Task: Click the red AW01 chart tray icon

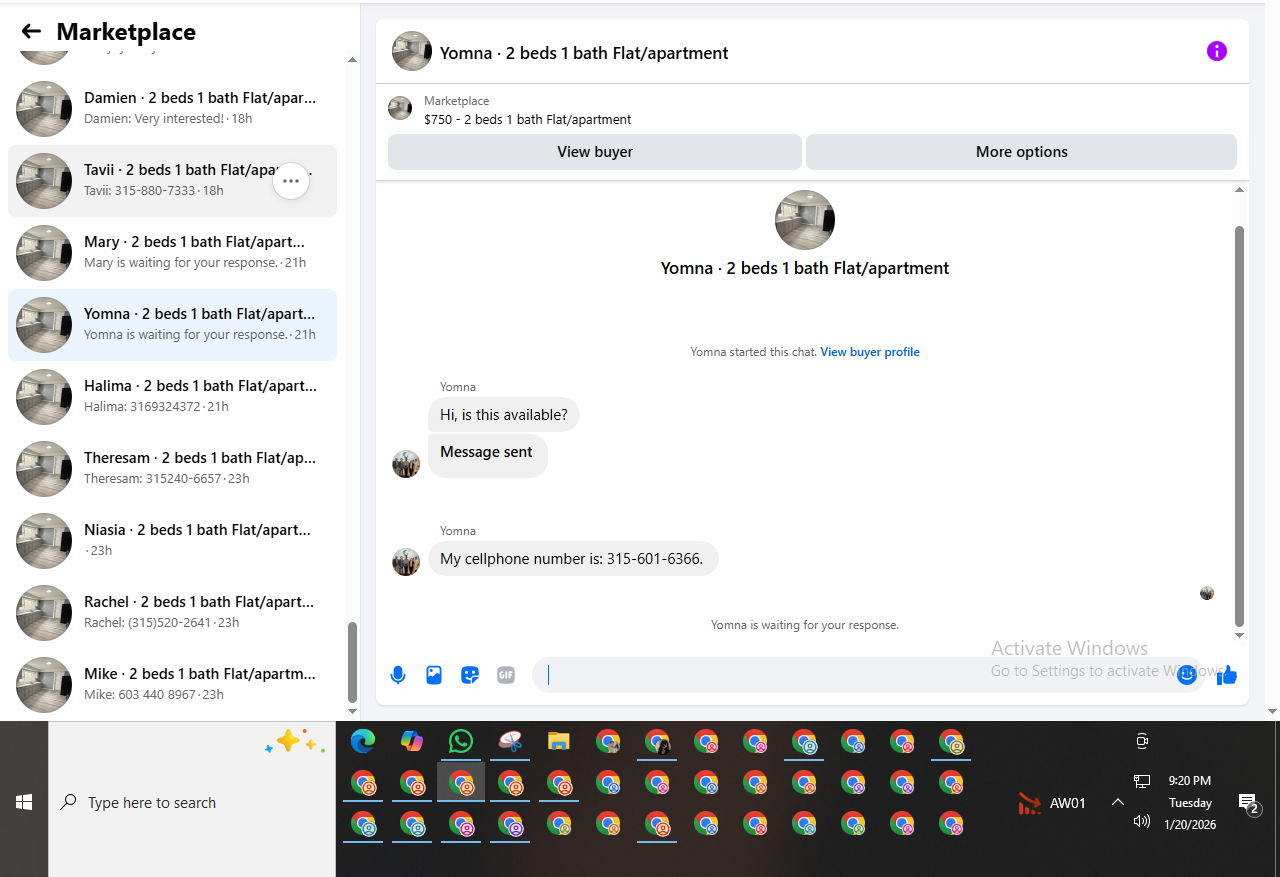Action: (x=1030, y=803)
